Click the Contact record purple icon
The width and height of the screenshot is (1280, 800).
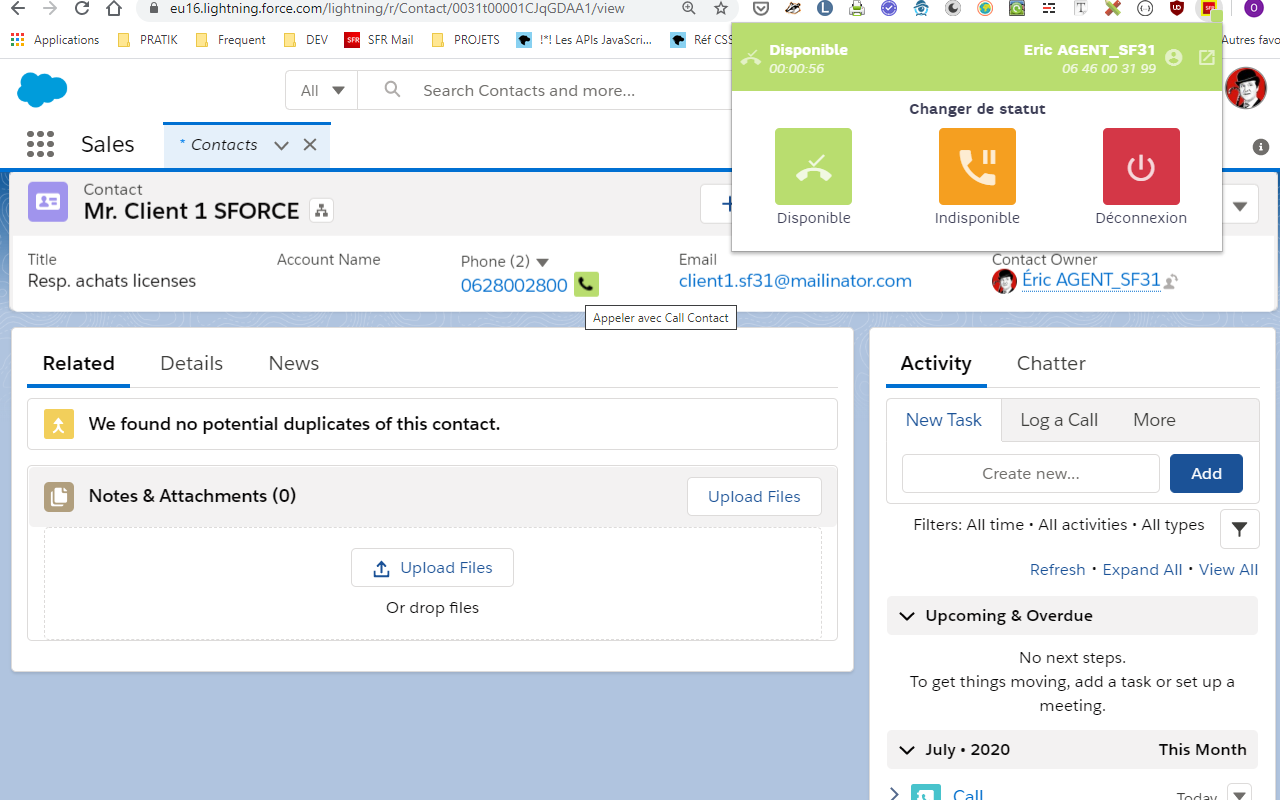48,201
